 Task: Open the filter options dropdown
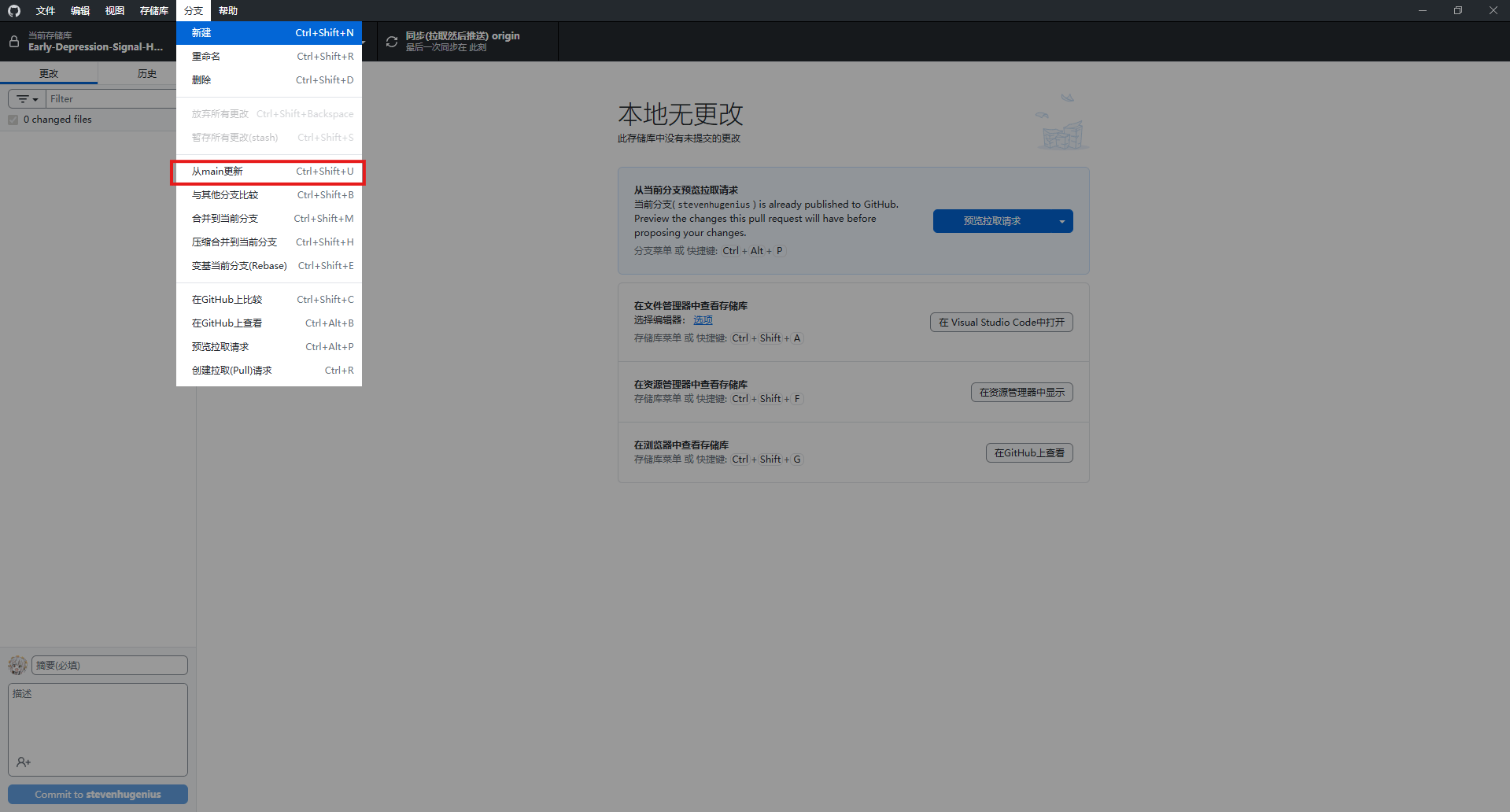[x=28, y=99]
